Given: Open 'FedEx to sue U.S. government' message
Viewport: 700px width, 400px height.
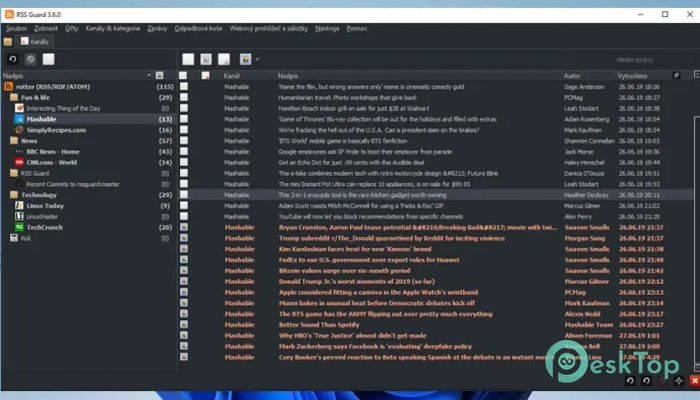Looking at the screenshot, I should 369,260.
